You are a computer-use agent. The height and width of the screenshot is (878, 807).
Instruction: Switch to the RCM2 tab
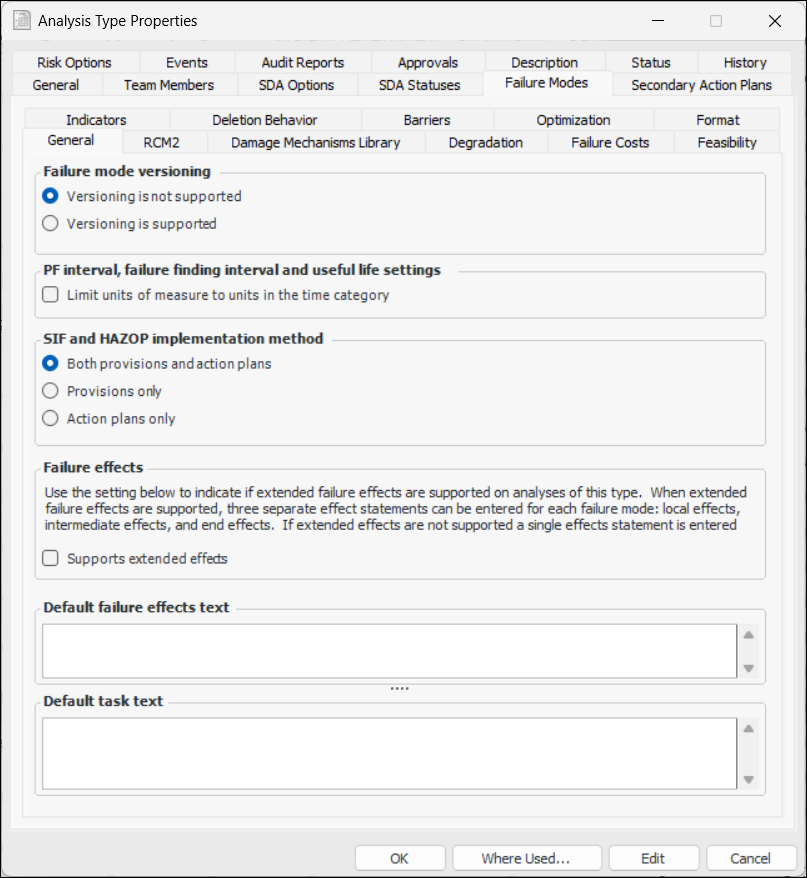click(161, 142)
